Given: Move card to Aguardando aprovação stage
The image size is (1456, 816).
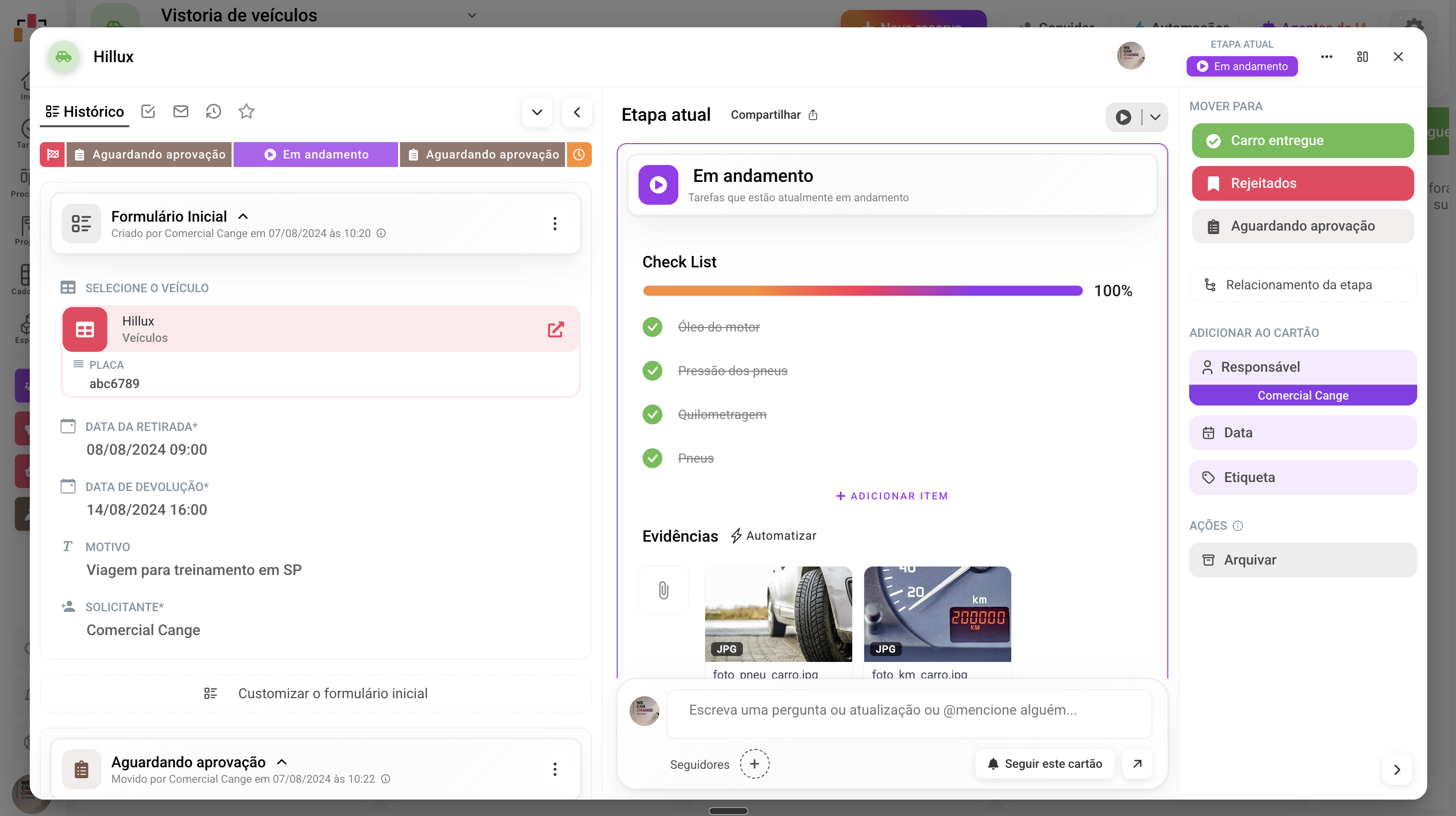Looking at the screenshot, I should [1303, 226].
